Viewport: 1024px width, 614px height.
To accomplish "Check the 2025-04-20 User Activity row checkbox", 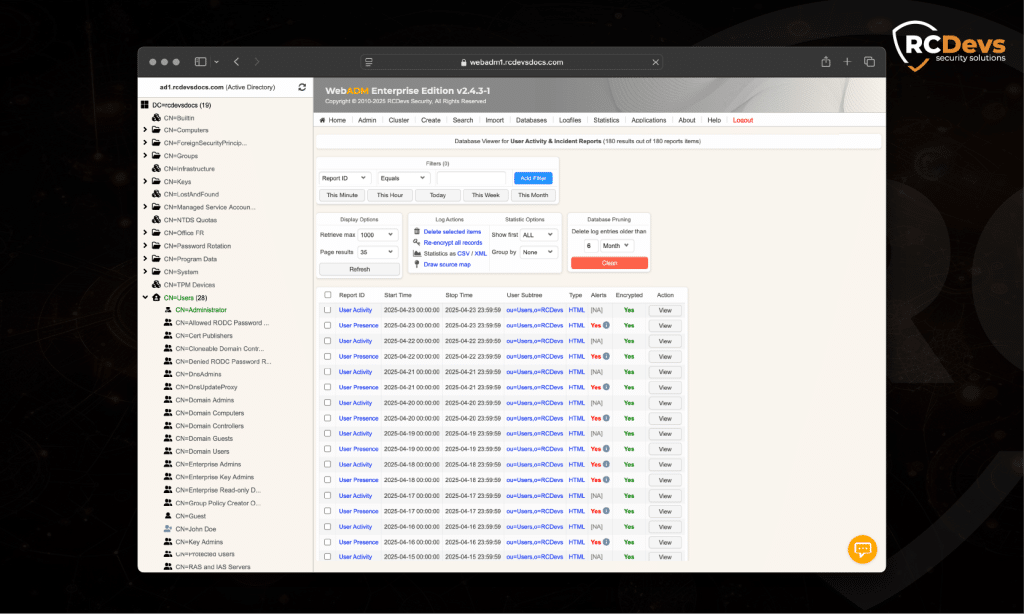I will click(328, 402).
